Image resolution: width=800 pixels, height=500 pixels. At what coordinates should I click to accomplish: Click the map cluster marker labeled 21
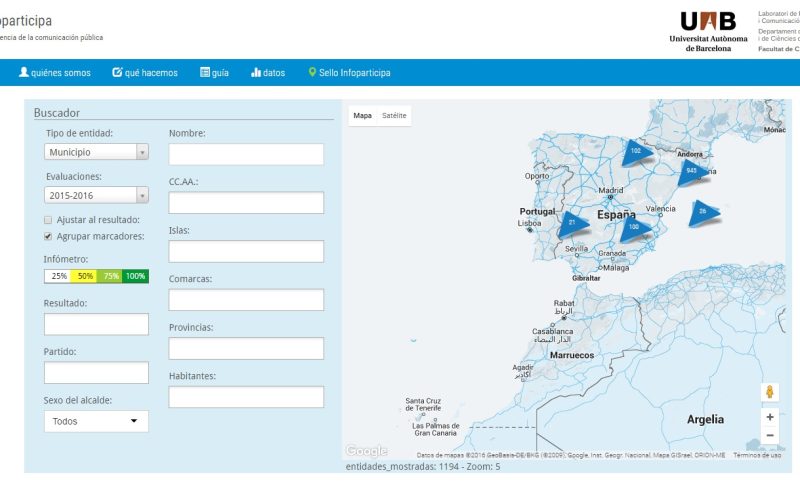[x=573, y=224]
